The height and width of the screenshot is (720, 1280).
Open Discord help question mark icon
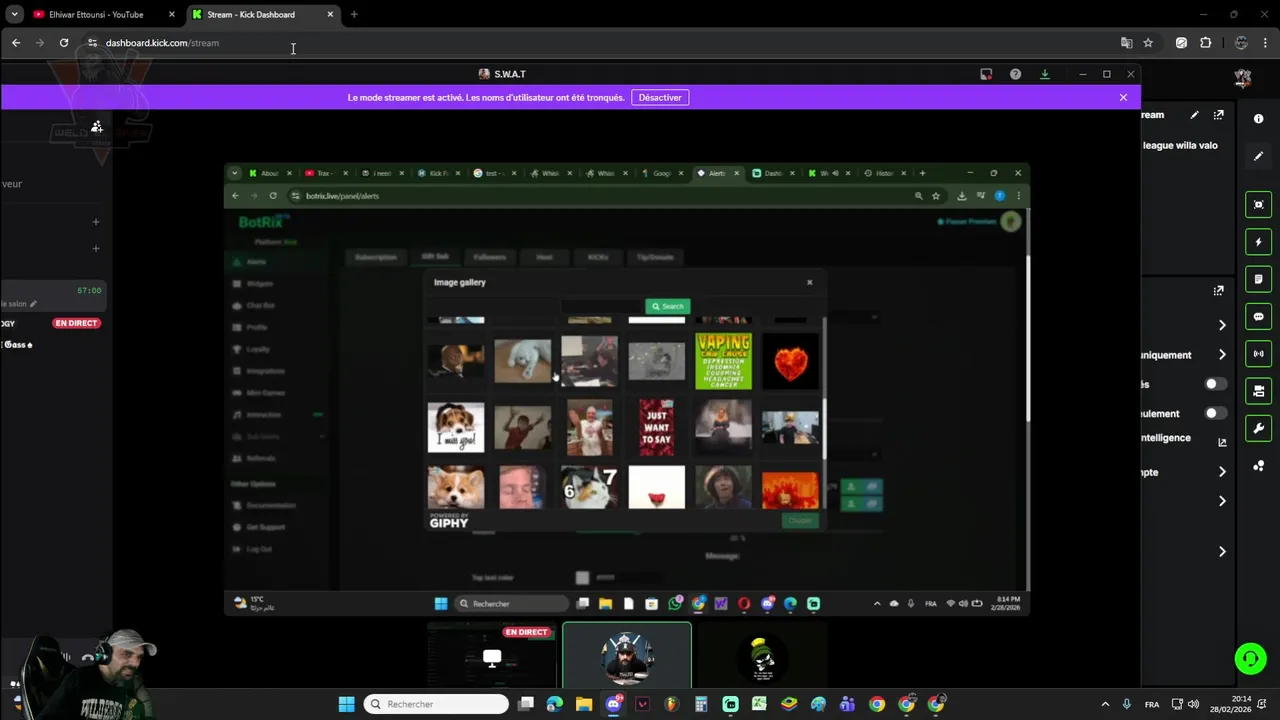pos(1015,74)
